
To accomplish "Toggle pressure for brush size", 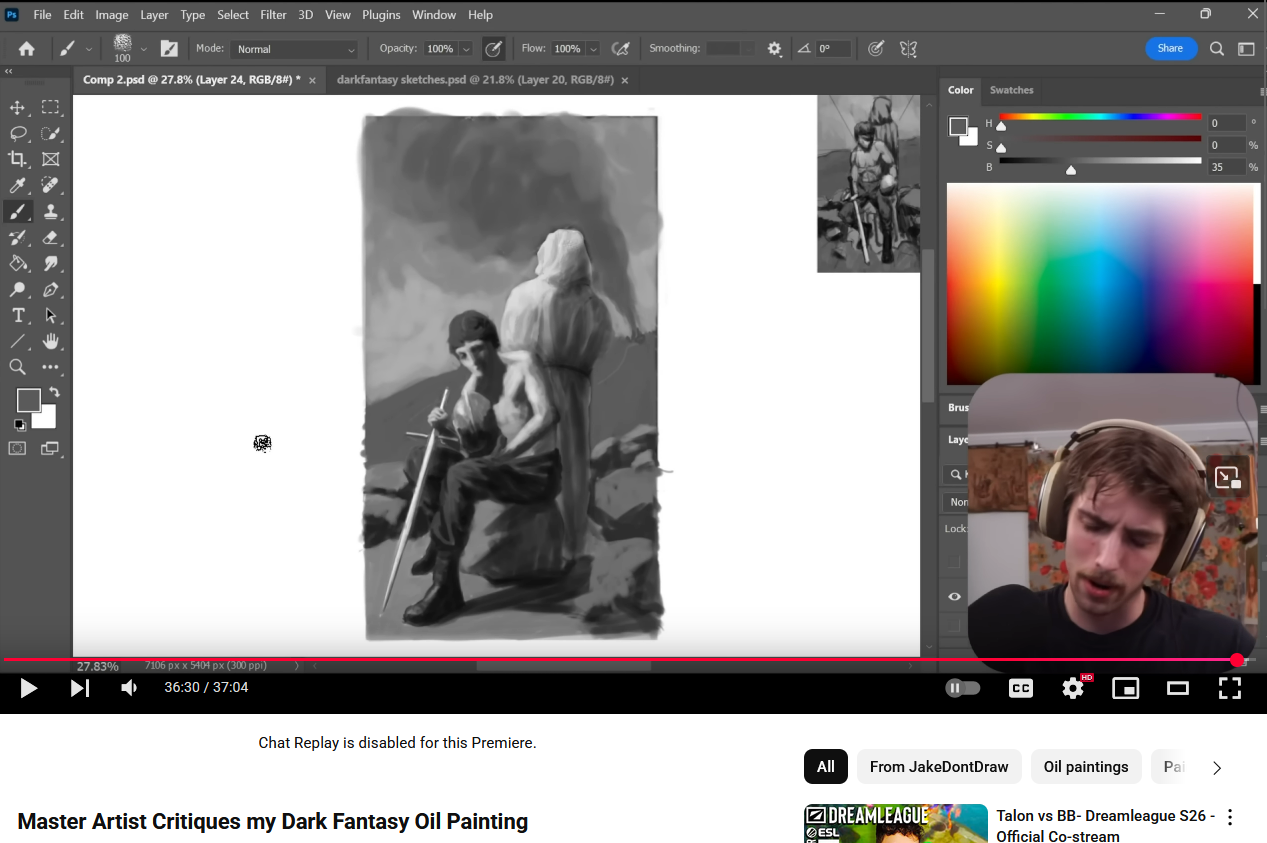I will click(876, 48).
